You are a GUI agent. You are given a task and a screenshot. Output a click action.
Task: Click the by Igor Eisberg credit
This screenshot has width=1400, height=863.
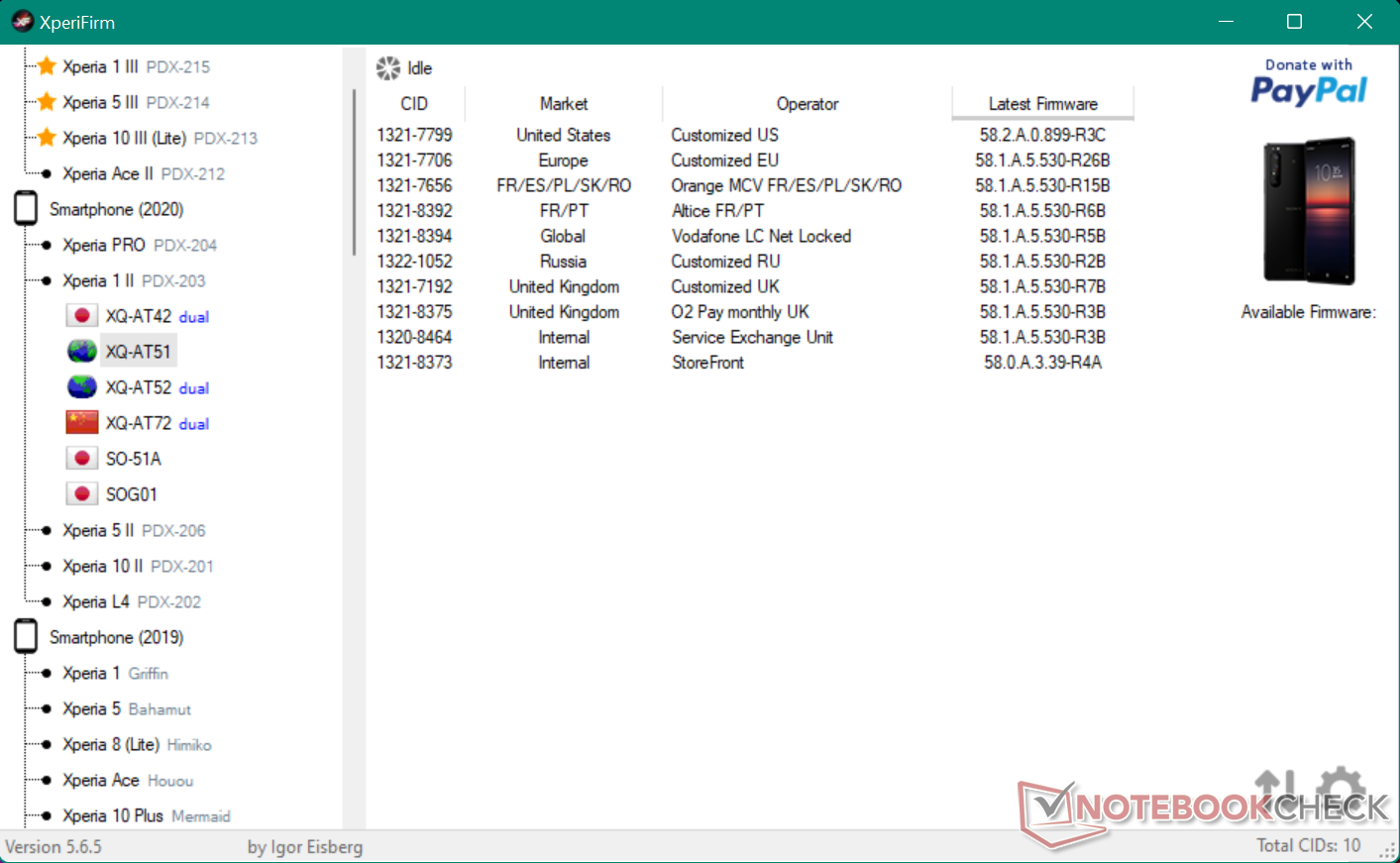tap(305, 846)
